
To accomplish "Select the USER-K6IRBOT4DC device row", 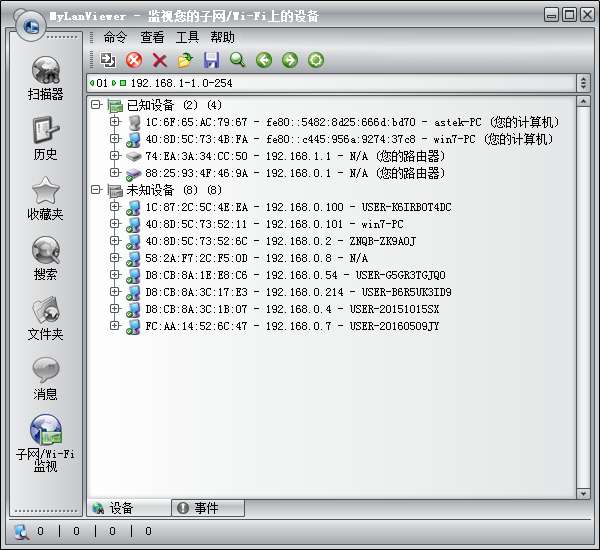I will click(298, 207).
